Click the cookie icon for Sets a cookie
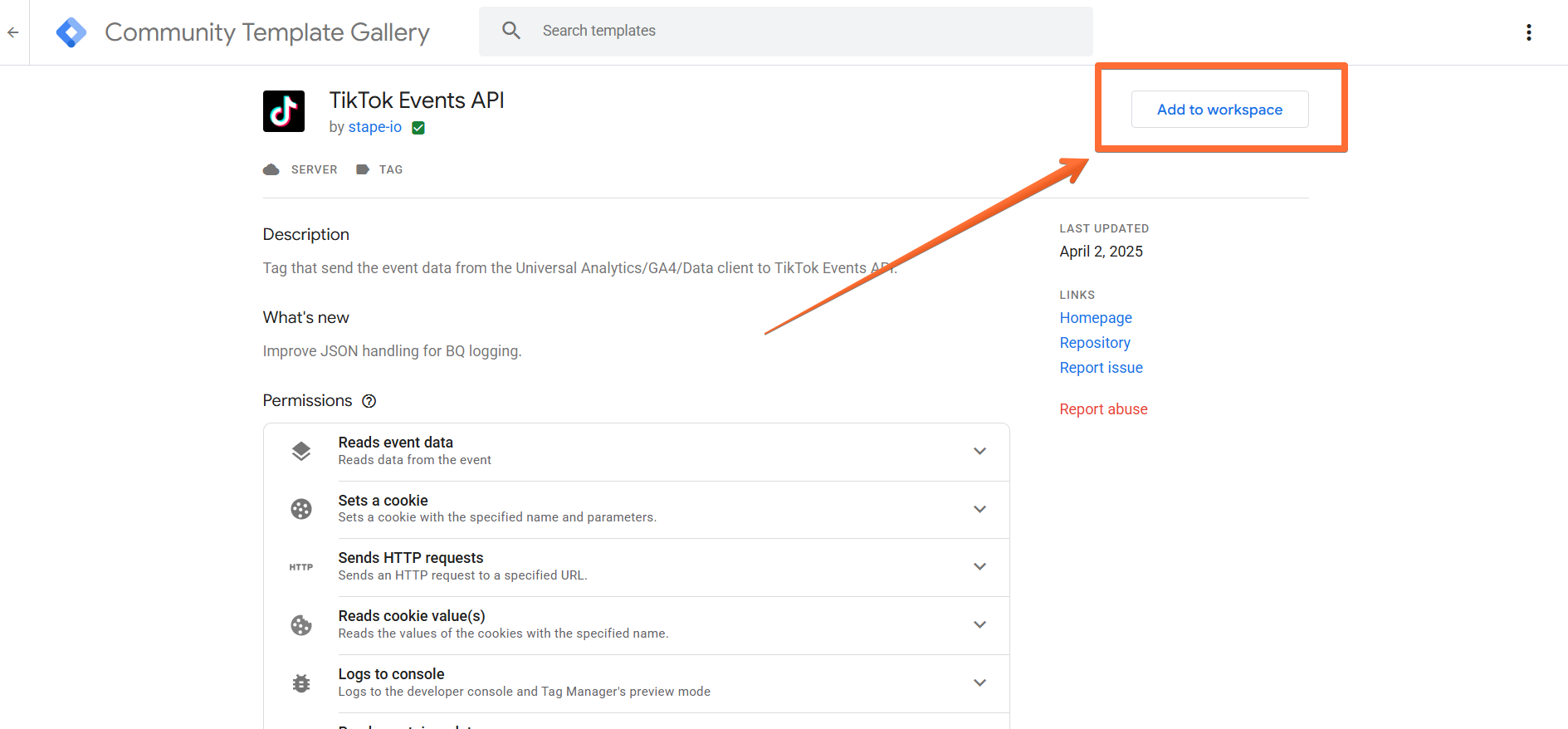Viewport: 1568px width, 729px height. click(x=301, y=509)
